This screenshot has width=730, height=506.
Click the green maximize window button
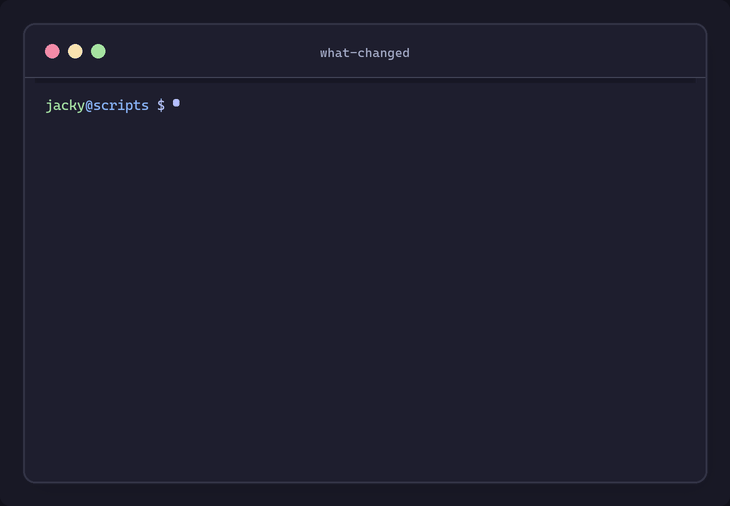pyautogui.click(x=98, y=51)
